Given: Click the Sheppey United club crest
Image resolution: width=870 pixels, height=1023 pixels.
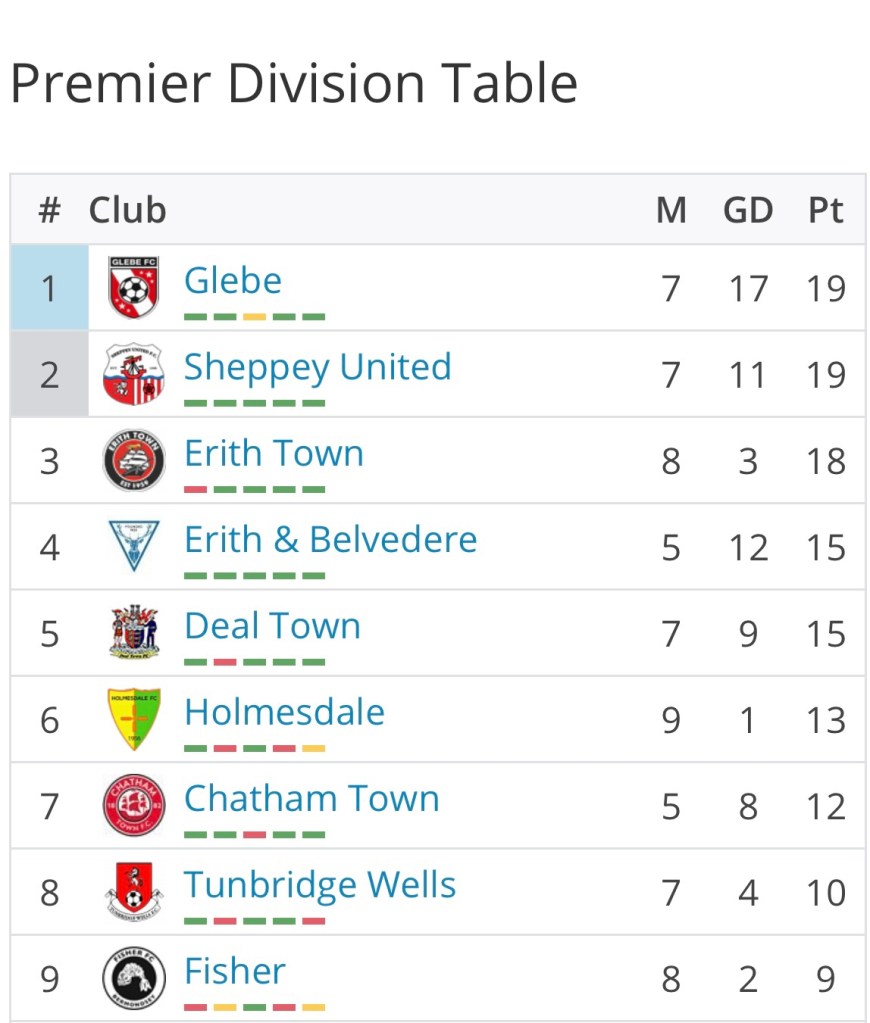Looking at the screenshot, I should (134, 374).
